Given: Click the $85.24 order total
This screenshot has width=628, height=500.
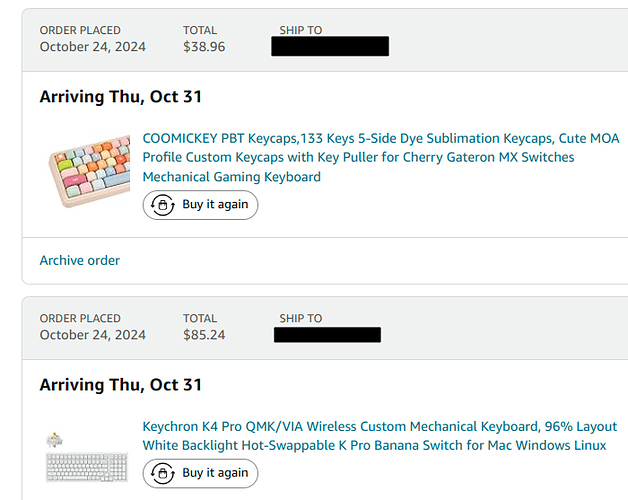Looking at the screenshot, I should pos(204,335).
